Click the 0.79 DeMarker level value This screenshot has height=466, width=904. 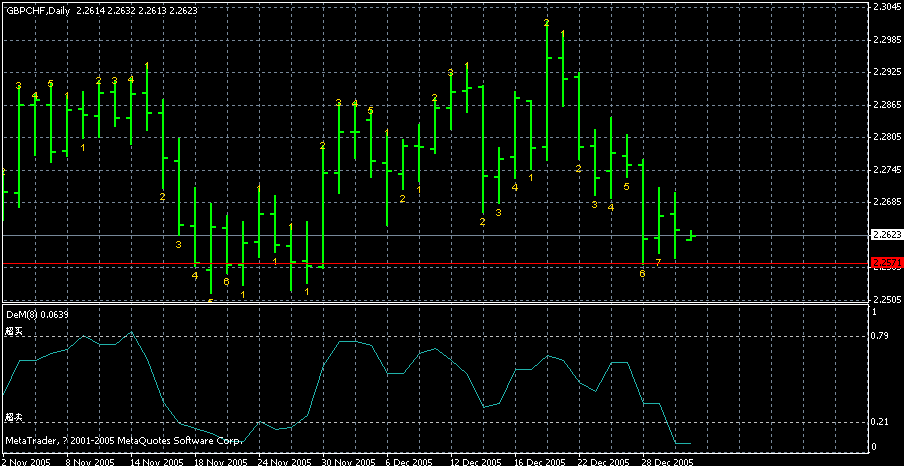[881, 336]
